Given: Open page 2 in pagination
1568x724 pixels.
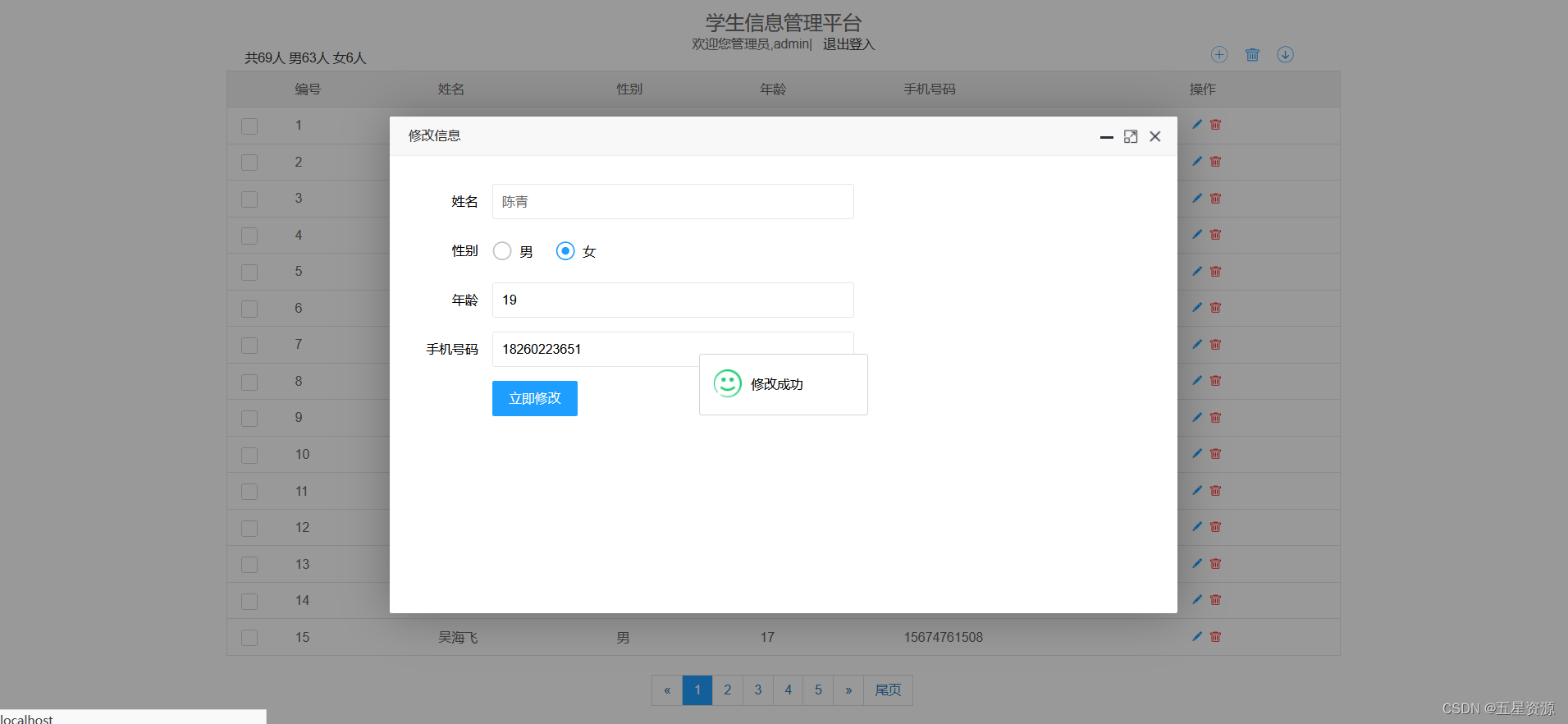Looking at the screenshot, I should tap(728, 690).
